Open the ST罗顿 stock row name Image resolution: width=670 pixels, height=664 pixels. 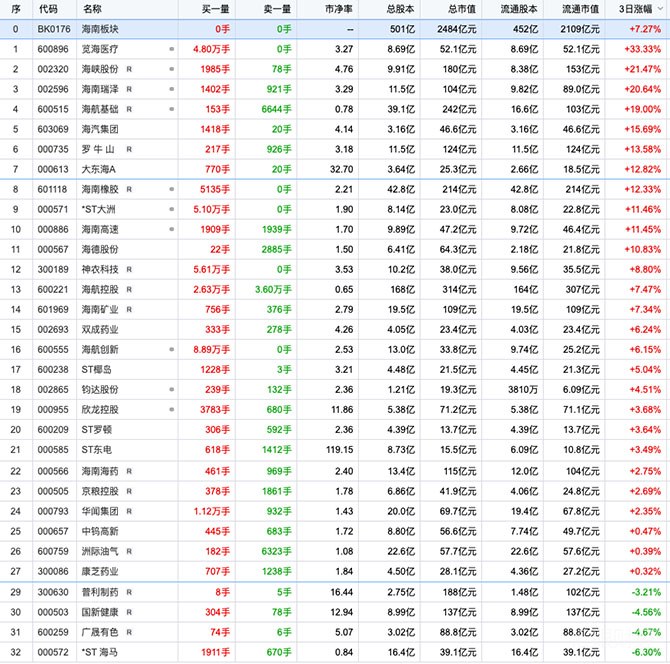click(x=97, y=430)
